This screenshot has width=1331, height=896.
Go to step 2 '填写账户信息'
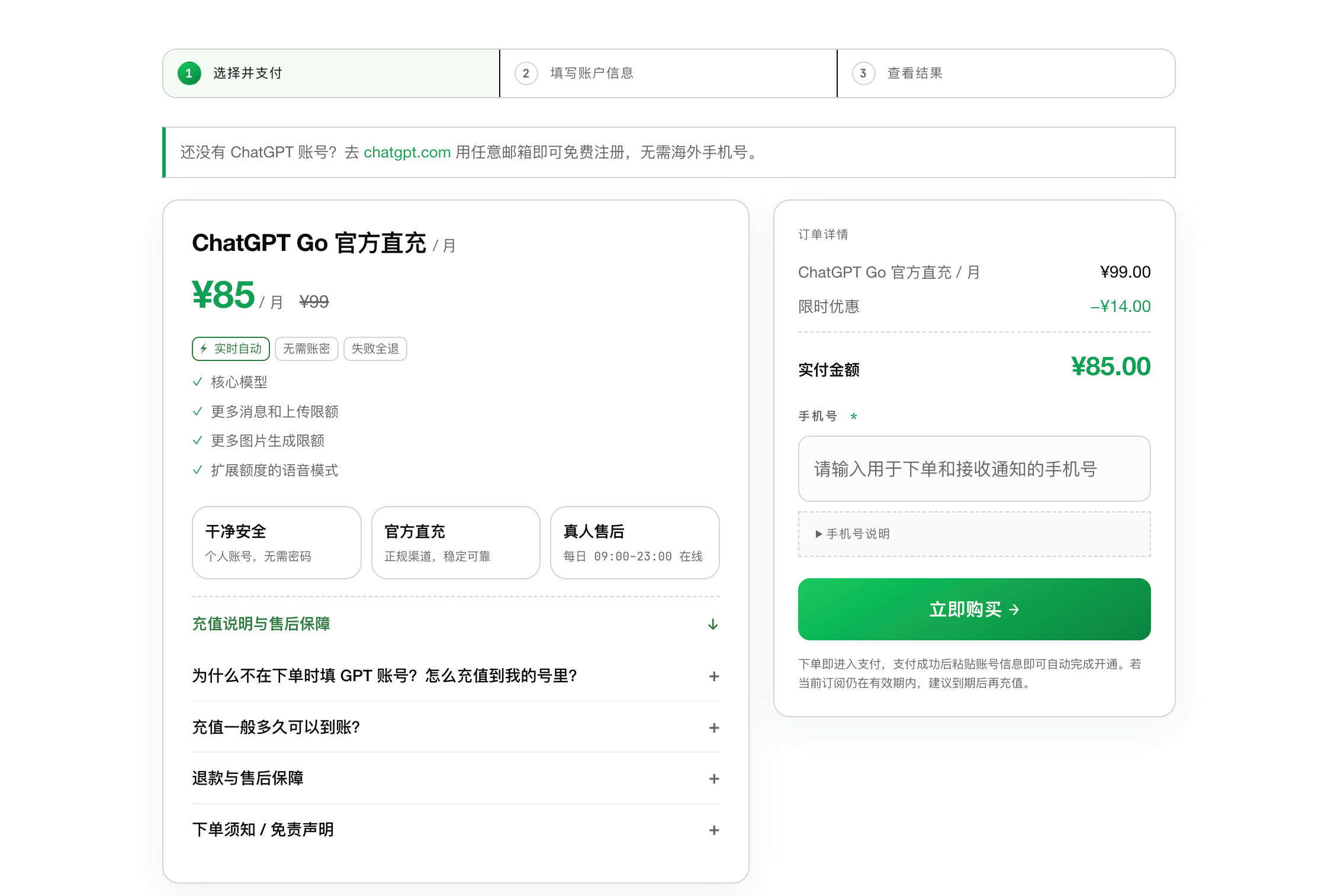click(668, 73)
